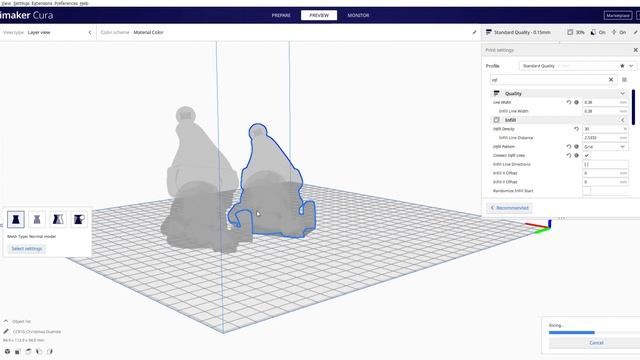The width and height of the screenshot is (640, 360).
Task: Cancel the slicing process
Action: click(596, 343)
